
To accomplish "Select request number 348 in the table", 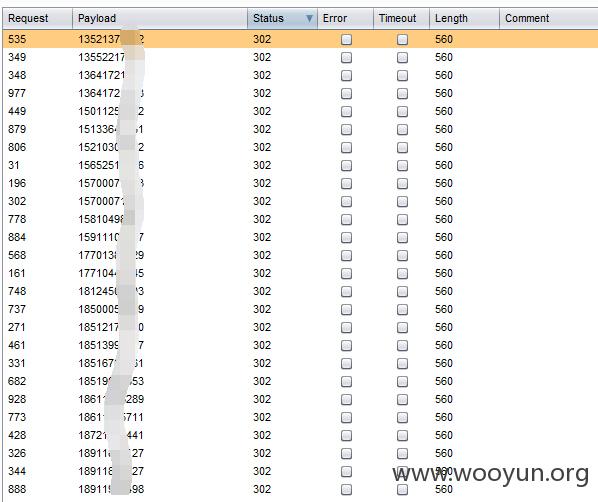I will click(17, 75).
